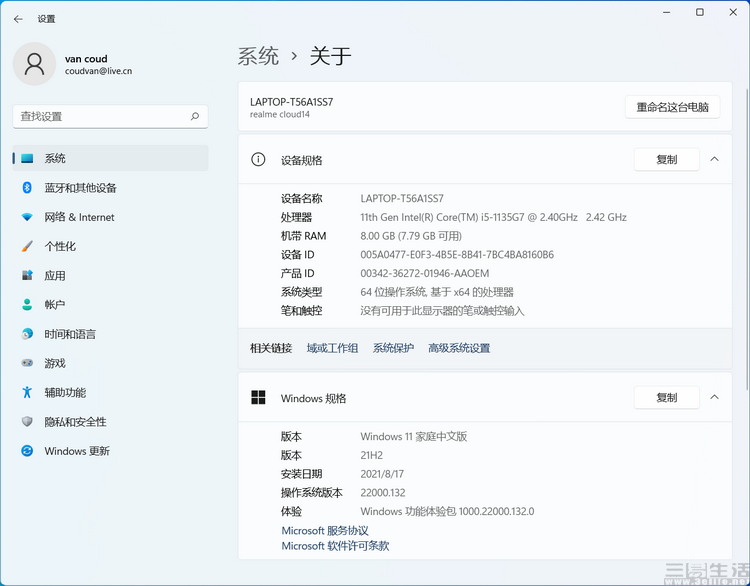Click 系统 in the breadcrumb header

point(258,56)
